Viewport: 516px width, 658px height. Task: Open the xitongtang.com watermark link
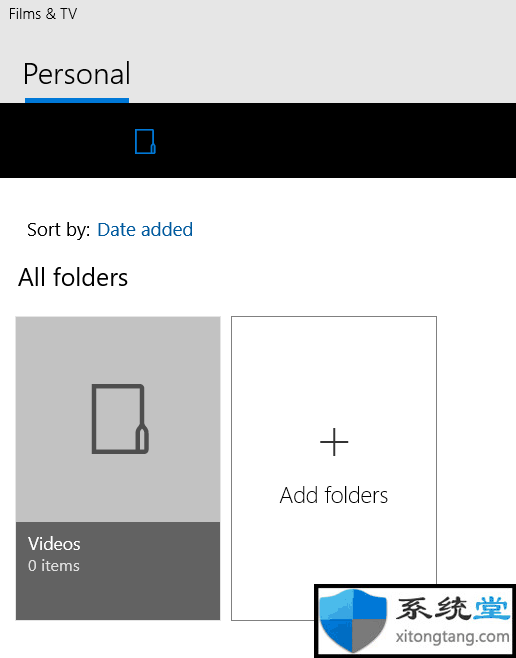(x=452, y=637)
